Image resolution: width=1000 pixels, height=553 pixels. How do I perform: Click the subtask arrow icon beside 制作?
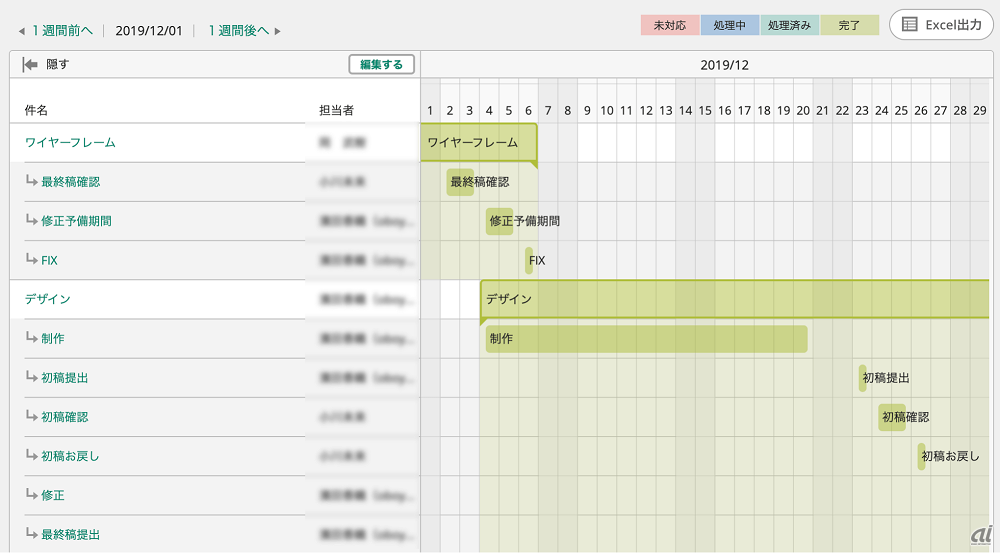coord(31,337)
